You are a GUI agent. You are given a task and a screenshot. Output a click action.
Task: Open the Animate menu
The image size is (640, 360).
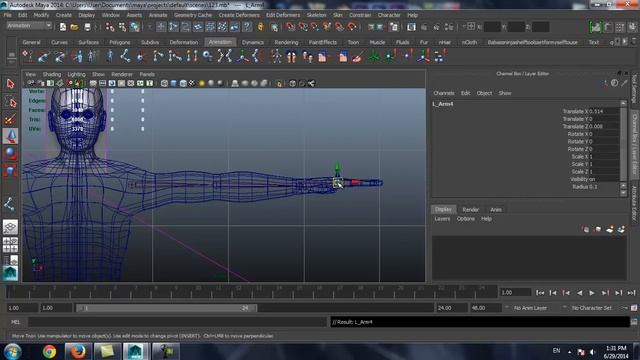coord(158,15)
